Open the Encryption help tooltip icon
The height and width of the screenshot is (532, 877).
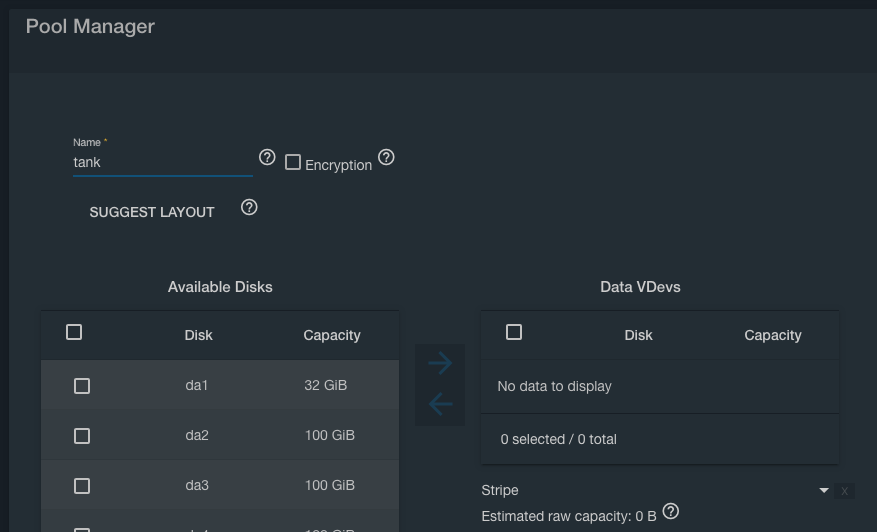[386, 157]
